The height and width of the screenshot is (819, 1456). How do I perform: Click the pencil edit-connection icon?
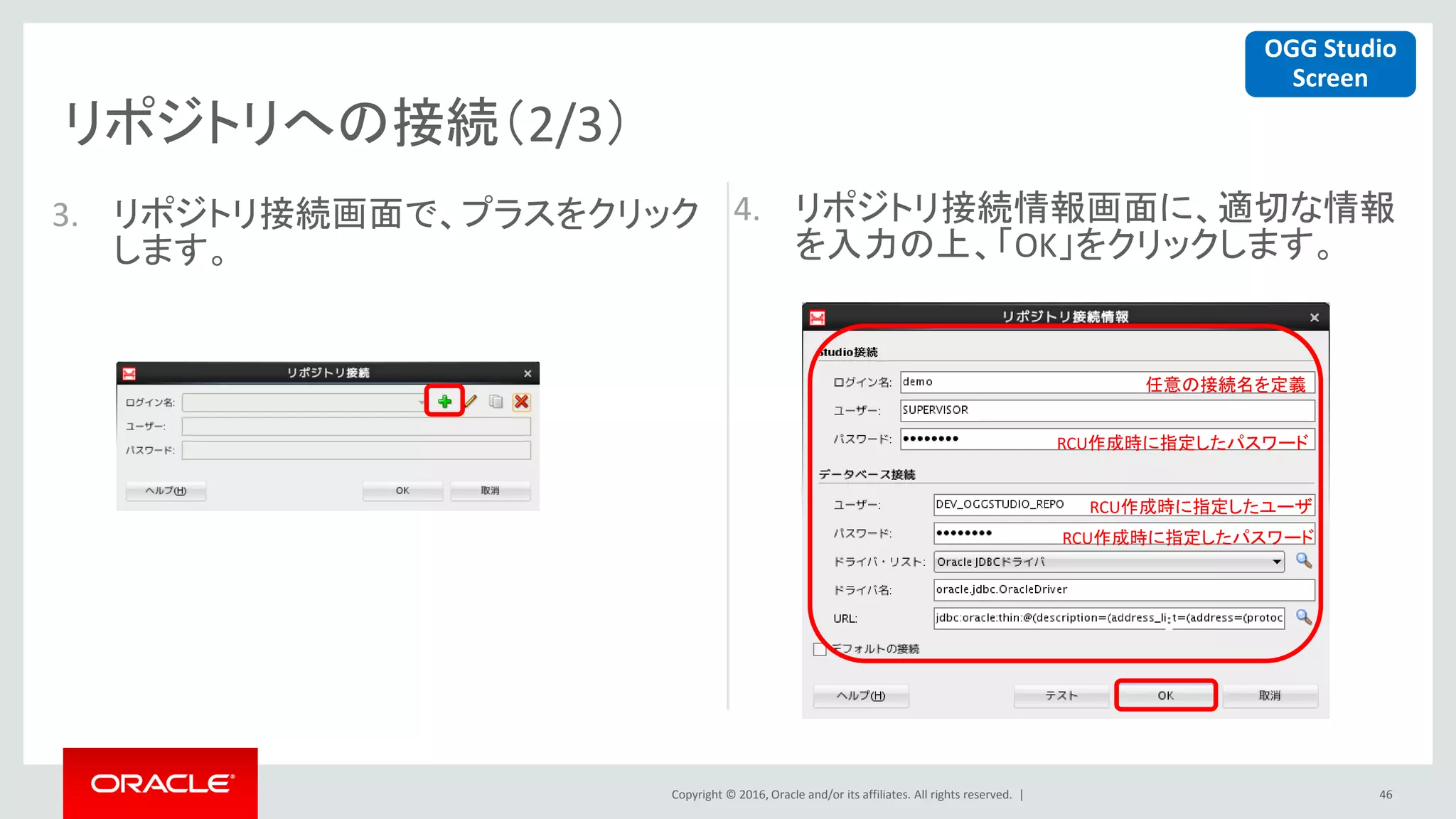point(471,402)
